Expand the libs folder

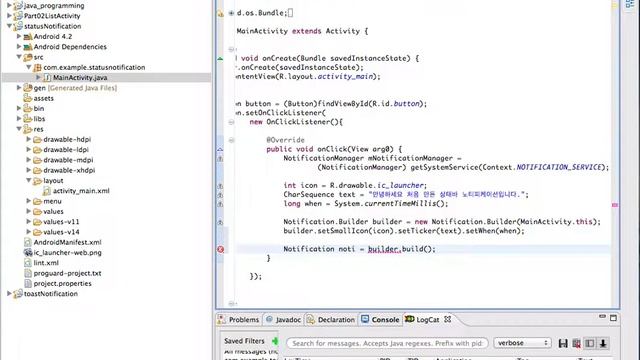[x=19, y=118]
